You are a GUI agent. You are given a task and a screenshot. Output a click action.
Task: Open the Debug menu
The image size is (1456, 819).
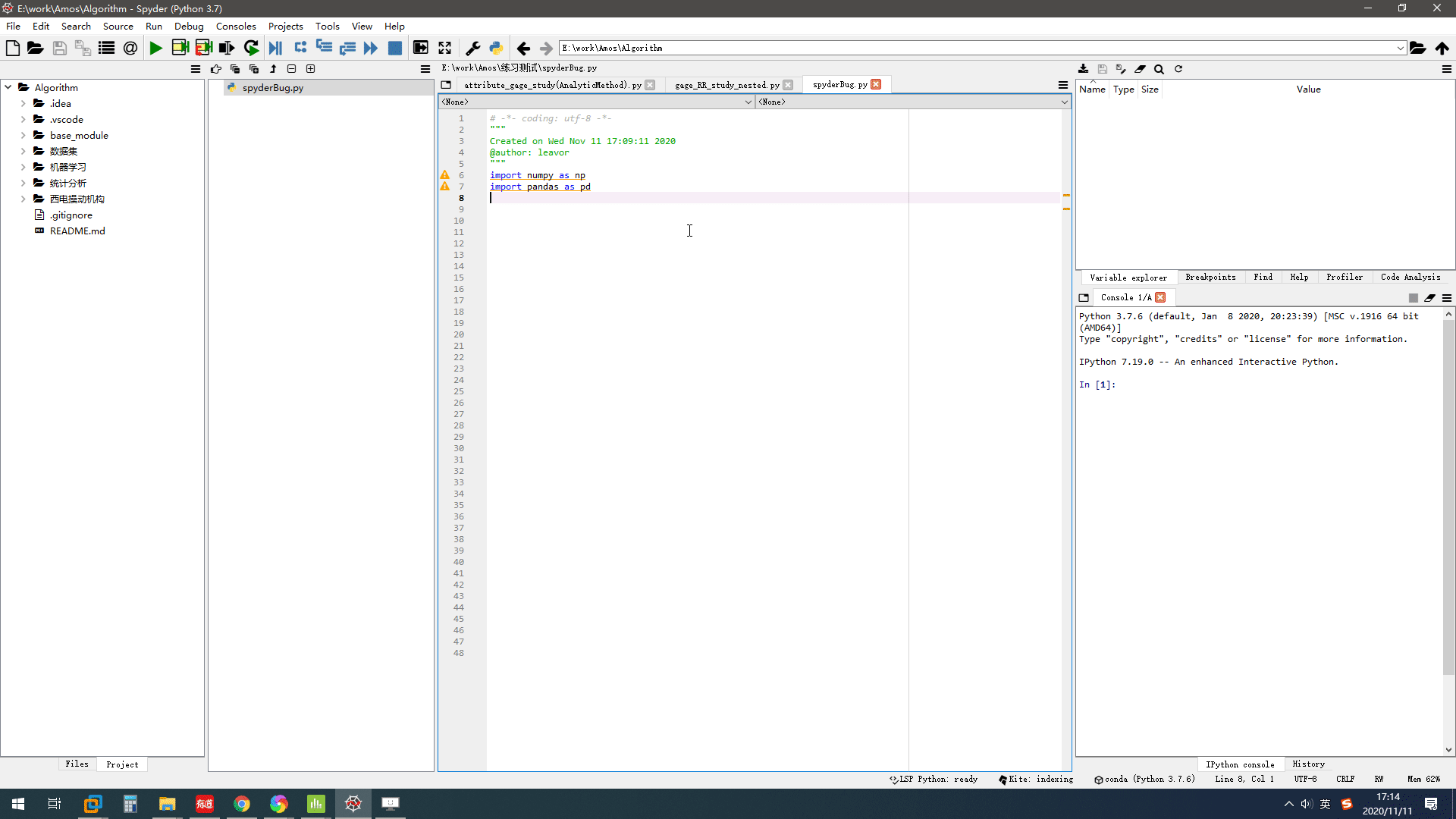[x=189, y=25]
